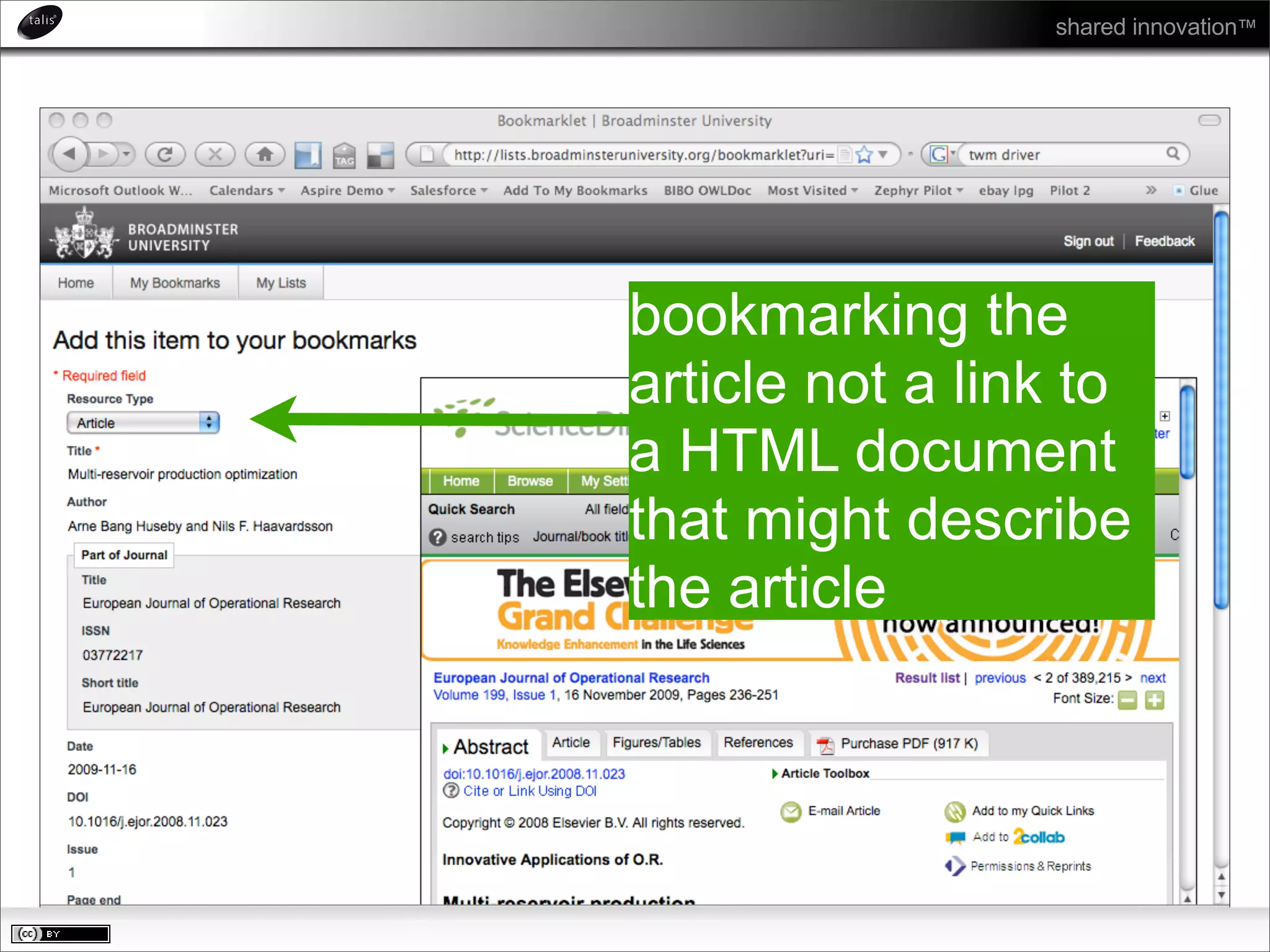
Task: Click the outer page vertical scrollbar thumb
Action: click(1221, 410)
